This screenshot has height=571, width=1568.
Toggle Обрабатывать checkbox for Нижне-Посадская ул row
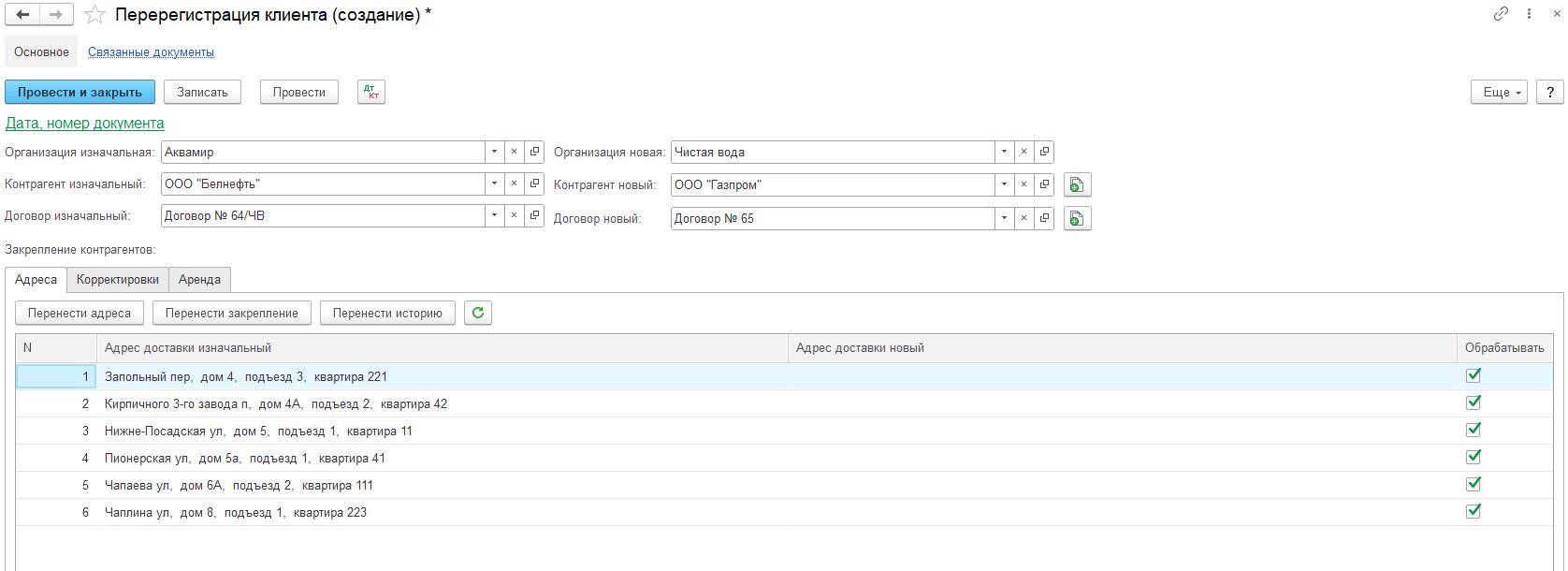1474,430
